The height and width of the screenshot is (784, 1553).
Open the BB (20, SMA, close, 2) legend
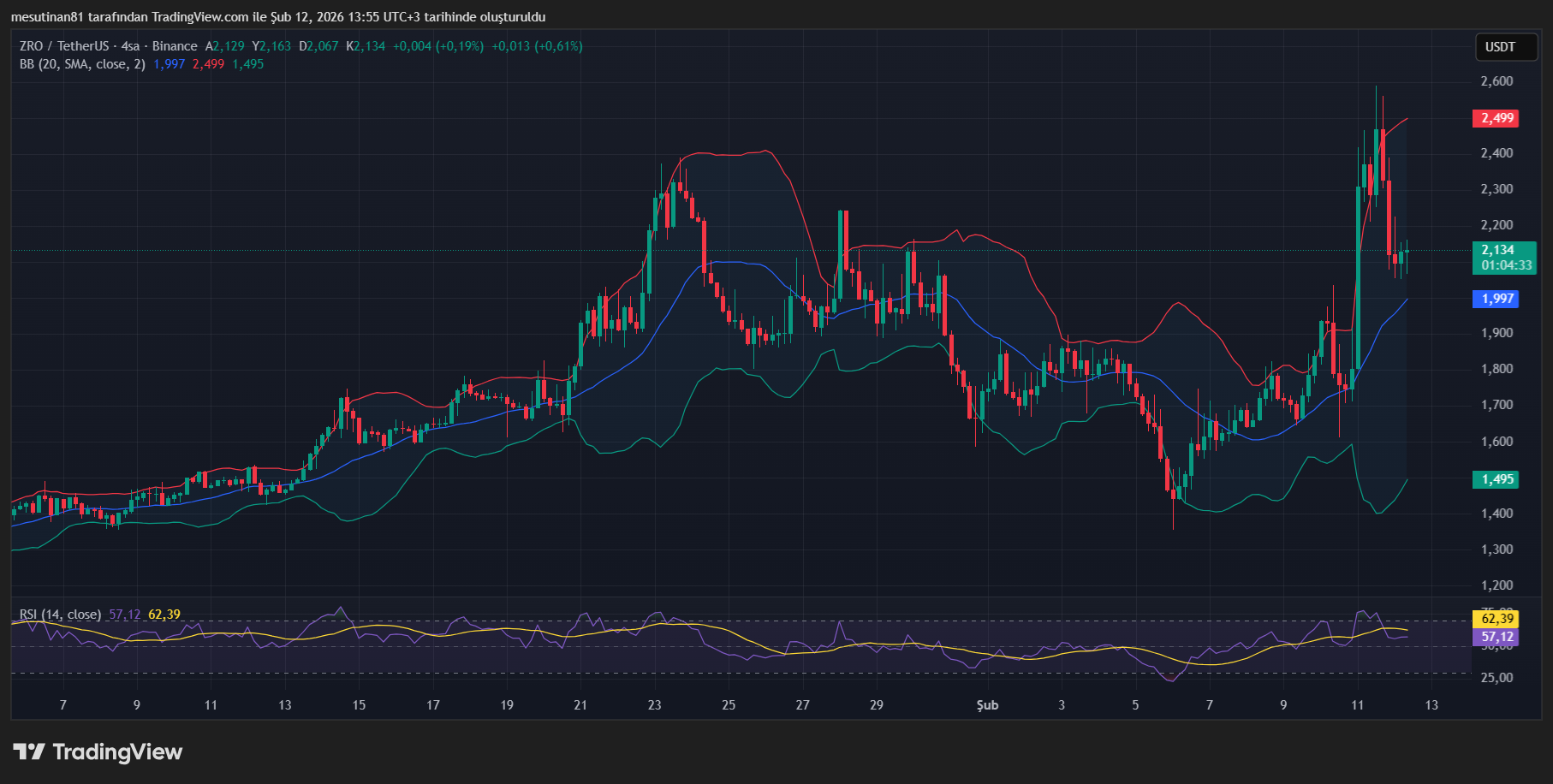82,64
